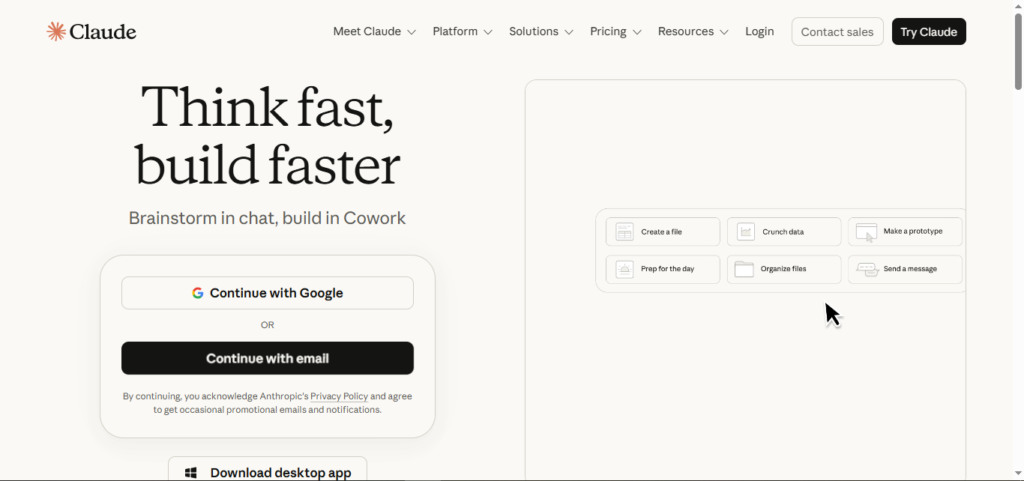1024x481 pixels.
Task: Select the Send a message card
Action: 905,269
